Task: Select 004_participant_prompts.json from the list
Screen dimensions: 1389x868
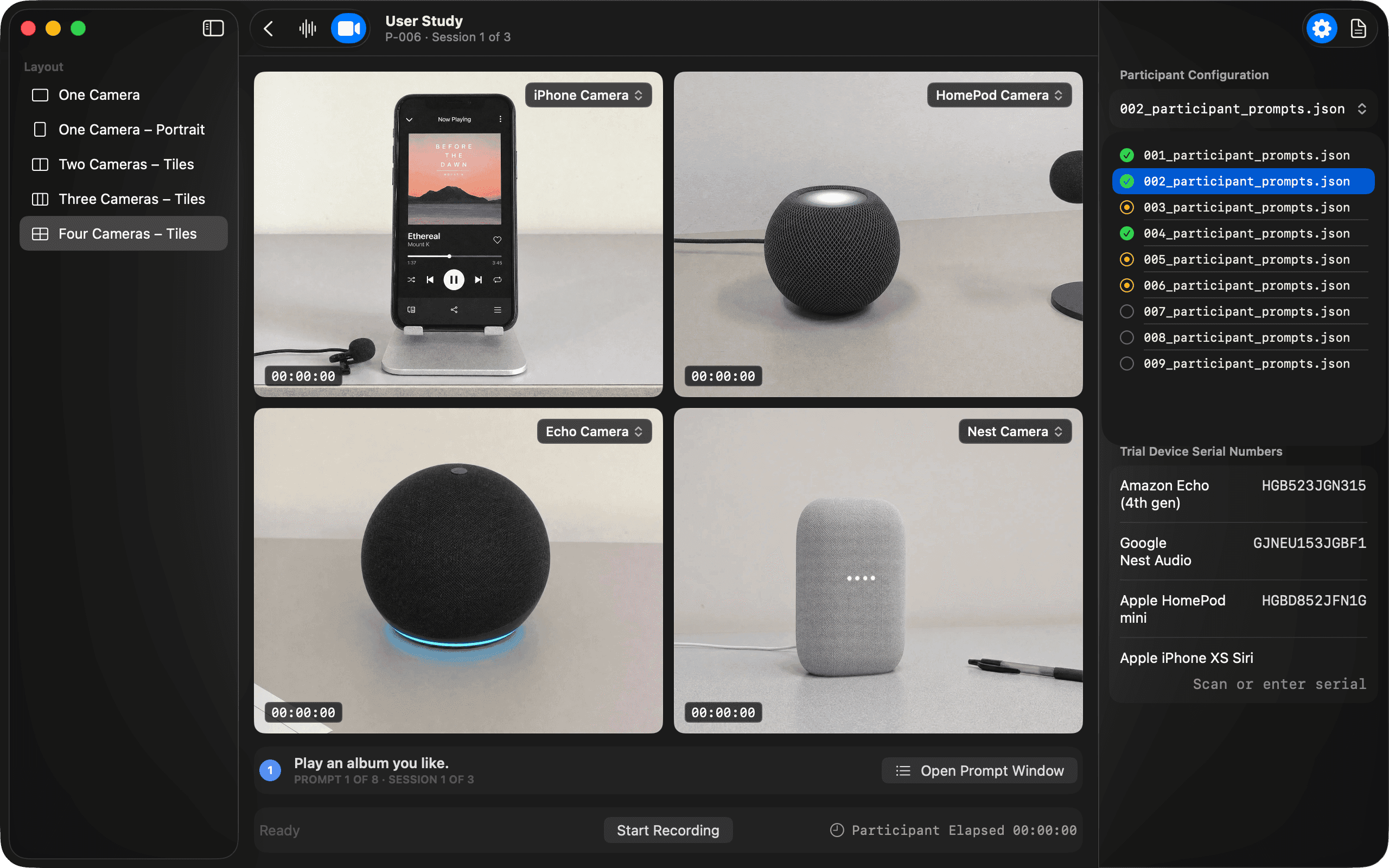Action: click(x=1243, y=233)
